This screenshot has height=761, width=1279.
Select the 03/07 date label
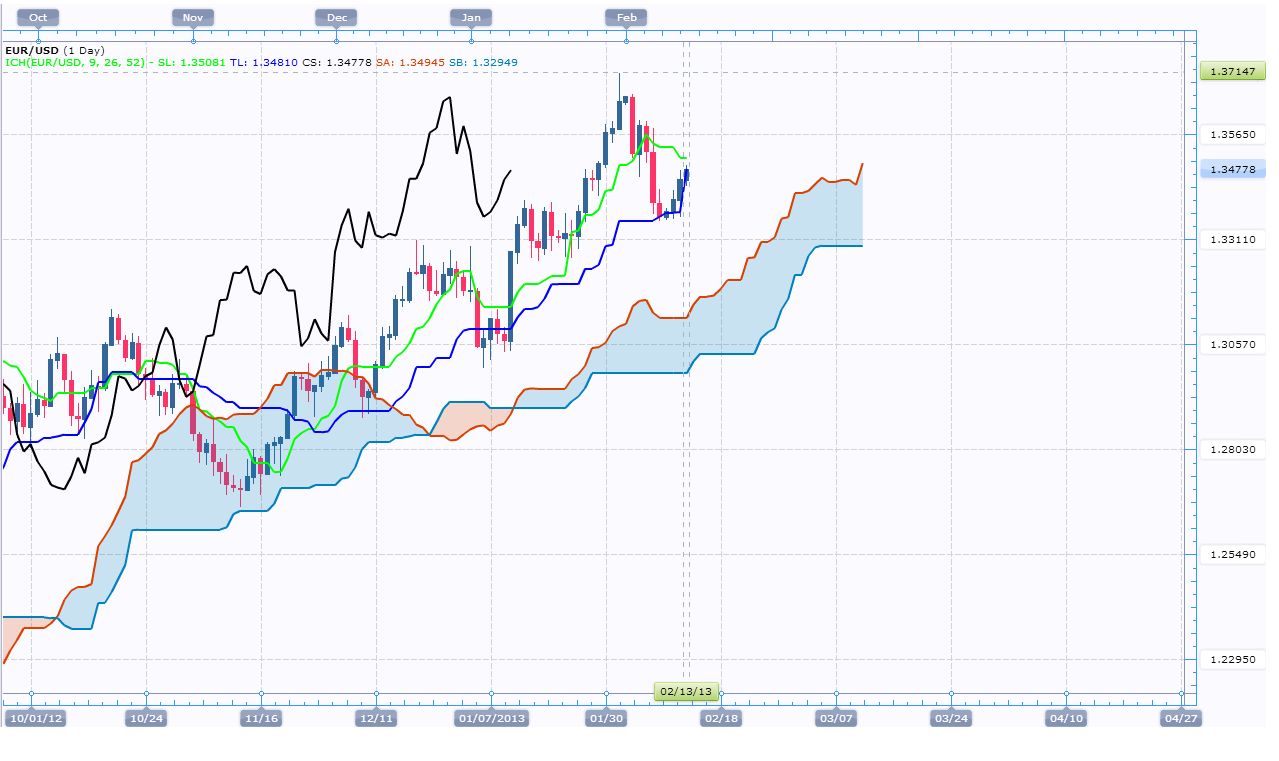coord(836,718)
